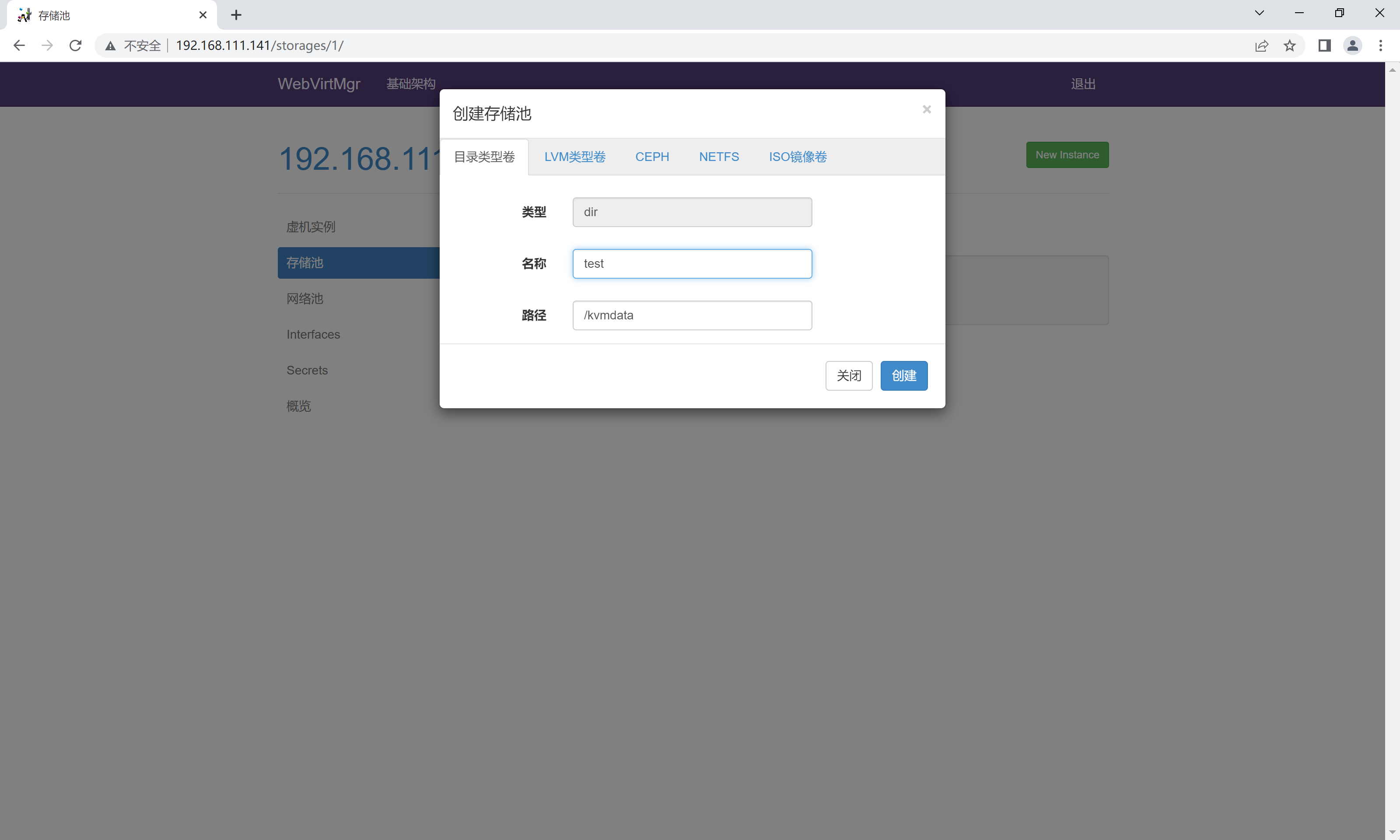Switch to the CEPH tab
The image size is (1400, 840).
(x=652, y=157)
